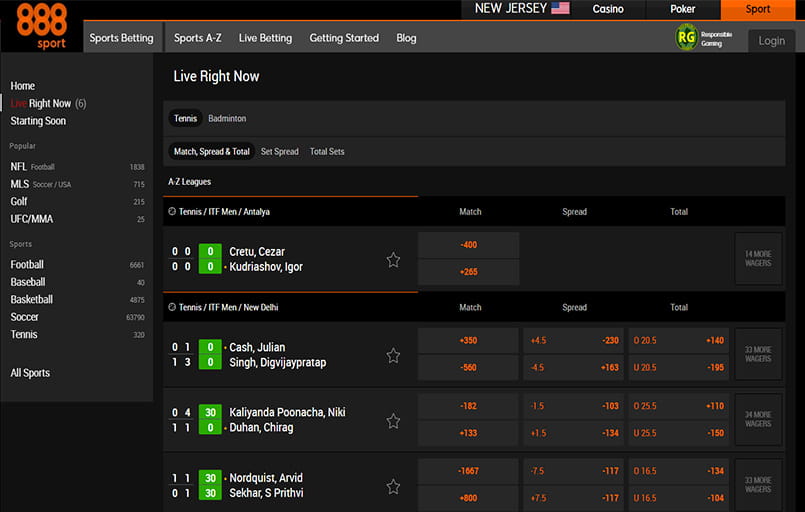Open Golf in the Popular list
805x512 pixels.
pos(77,201)
